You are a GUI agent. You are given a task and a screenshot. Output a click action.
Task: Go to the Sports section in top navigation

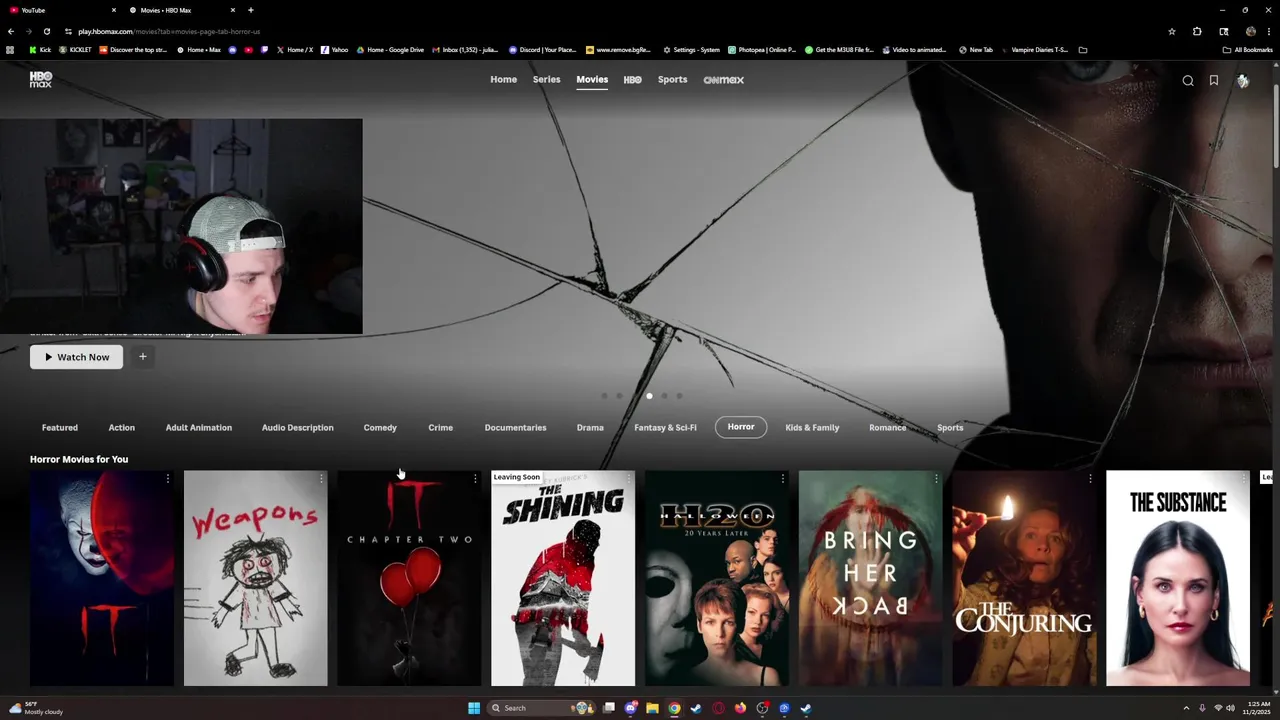point(672,80)
